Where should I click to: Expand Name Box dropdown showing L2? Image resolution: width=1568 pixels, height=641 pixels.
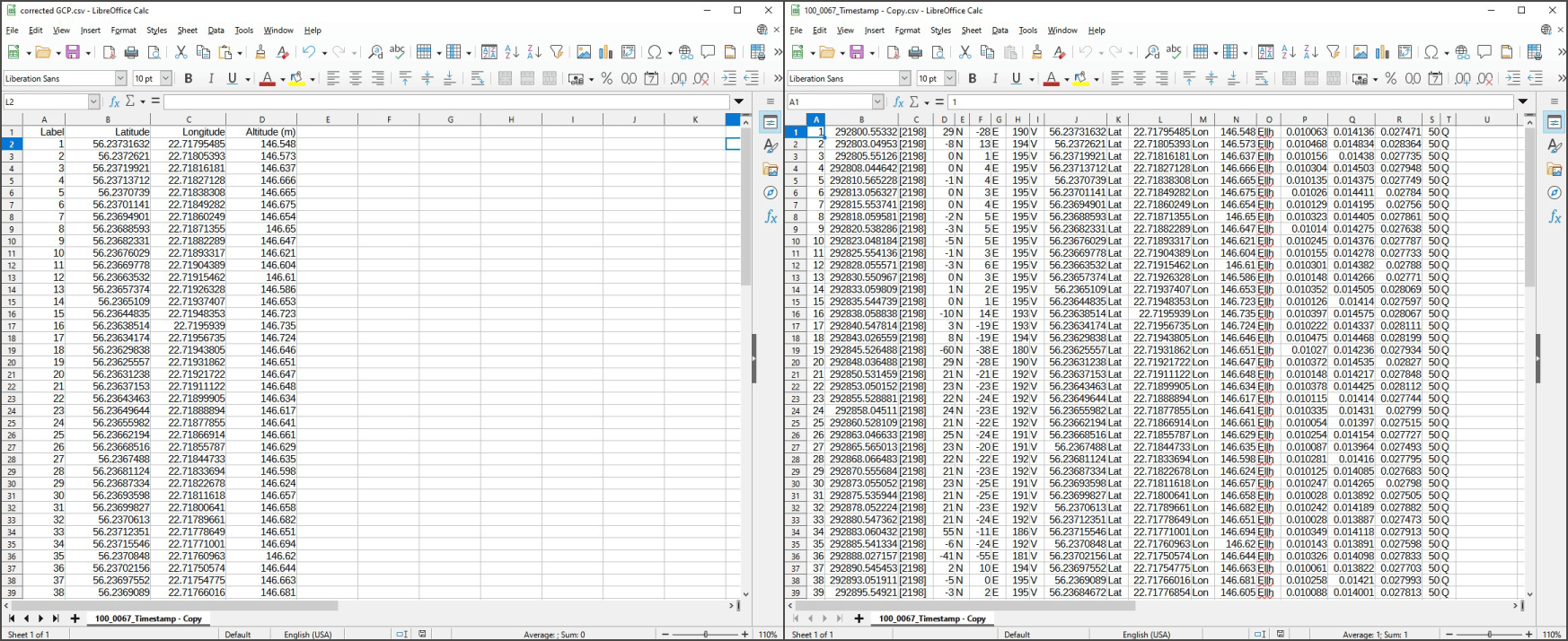[93, 101]
